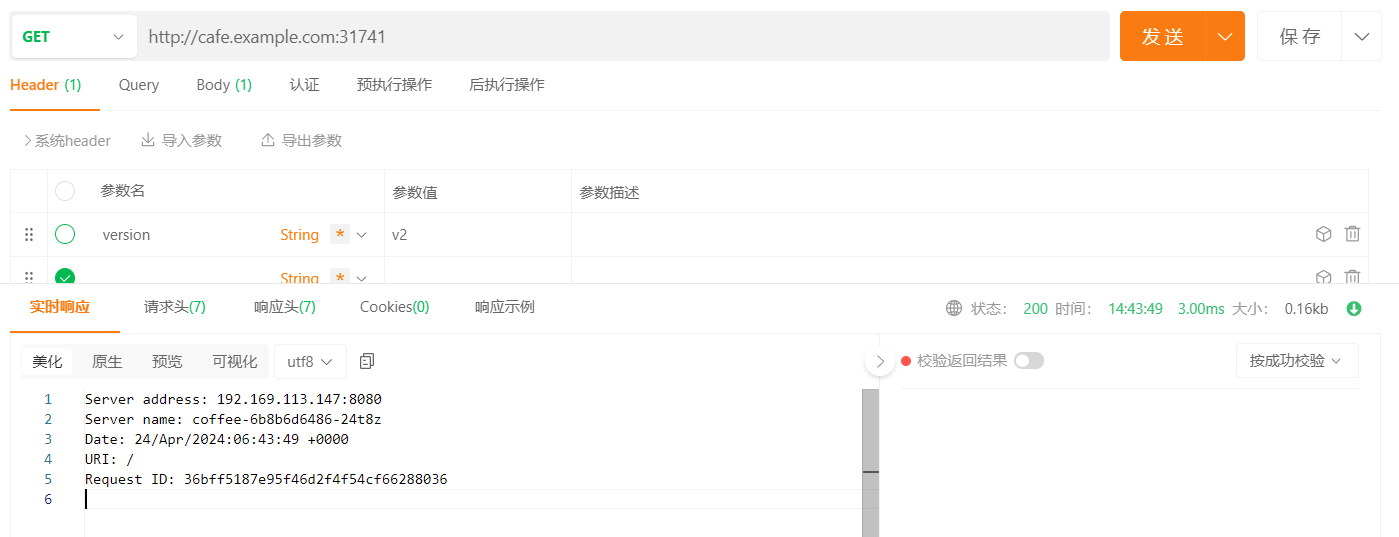Open the utf8 encoding dropdown
The height and width of the screenshot is (537, 1399).
click(310, 361)
